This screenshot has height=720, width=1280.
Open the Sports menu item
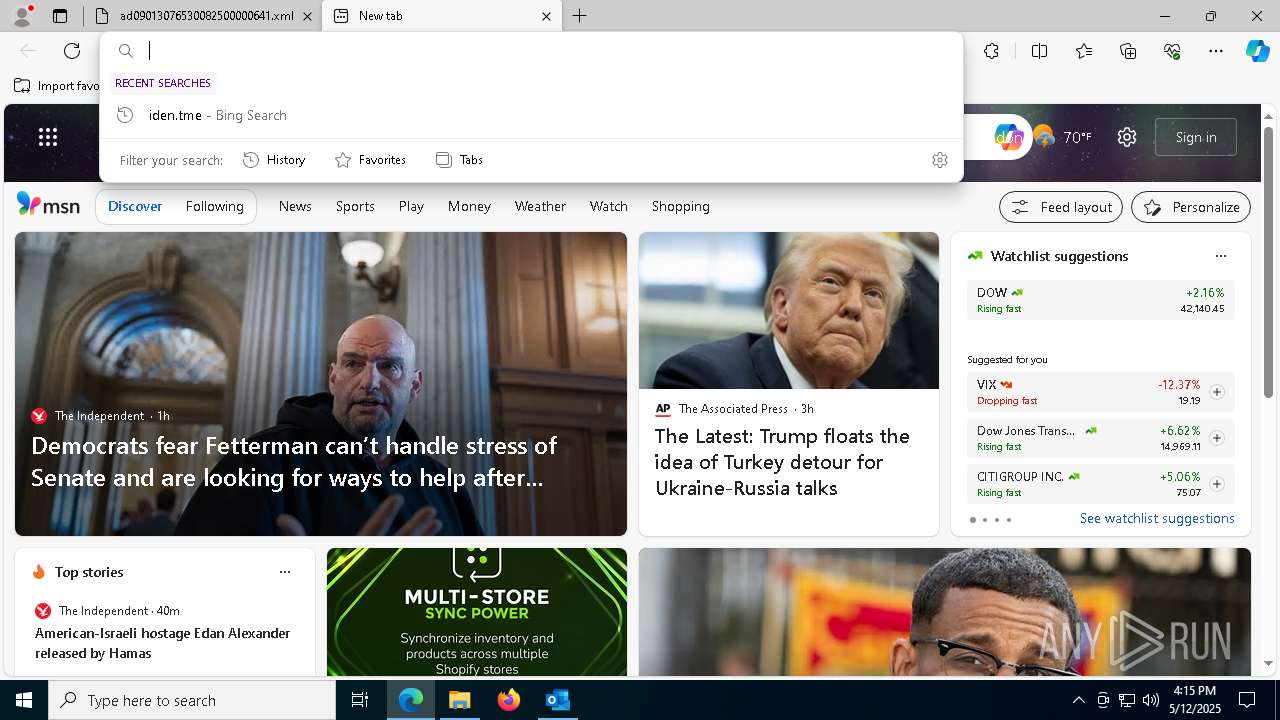(x=355, y=206)
